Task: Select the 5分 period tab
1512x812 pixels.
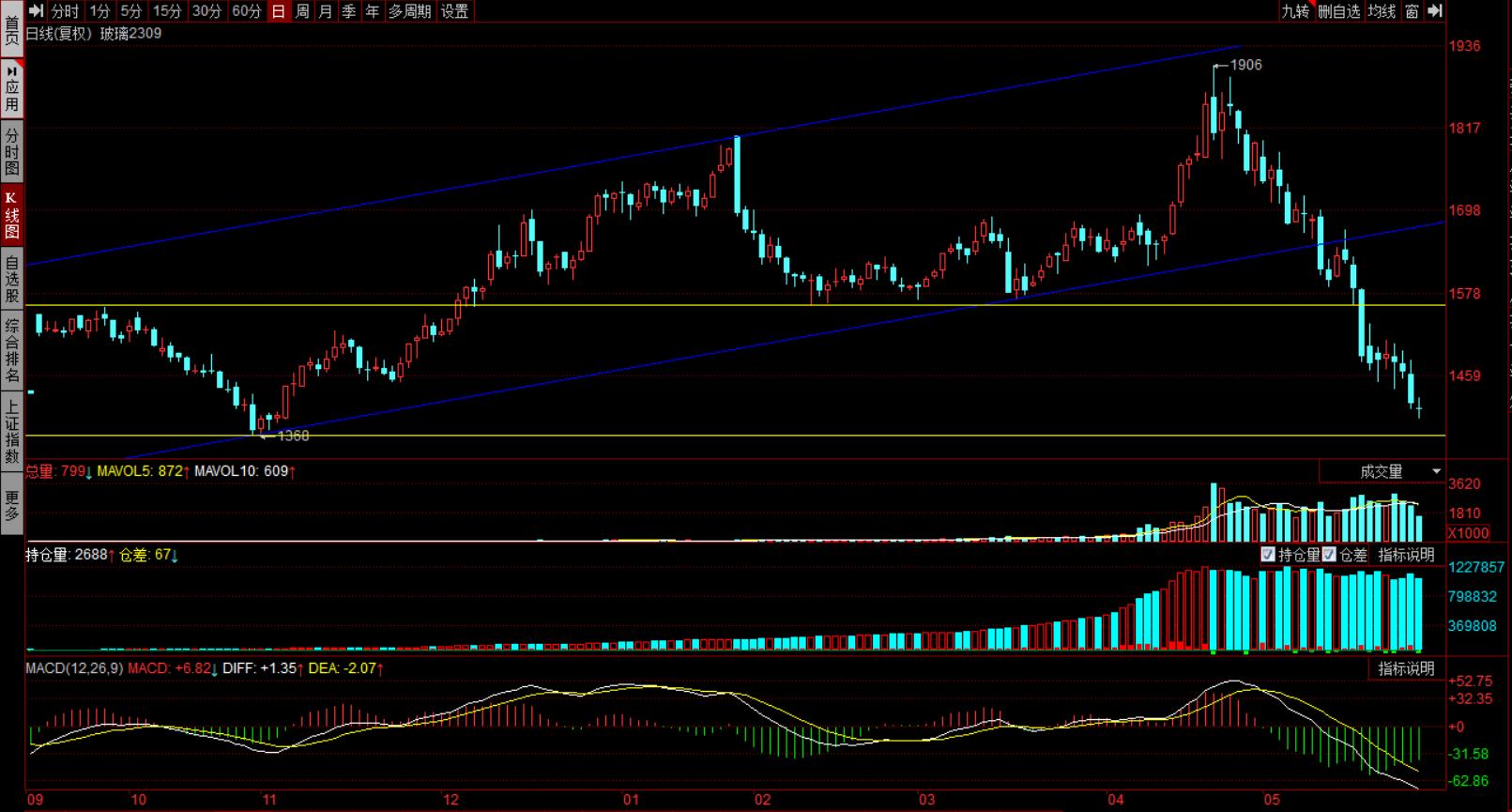Action: [x=131, y=11]
